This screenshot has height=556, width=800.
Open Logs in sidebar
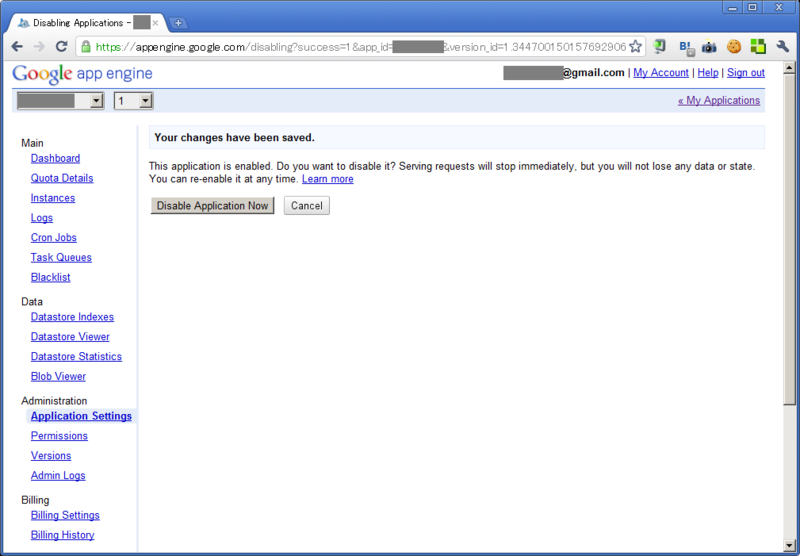point(41,218)
